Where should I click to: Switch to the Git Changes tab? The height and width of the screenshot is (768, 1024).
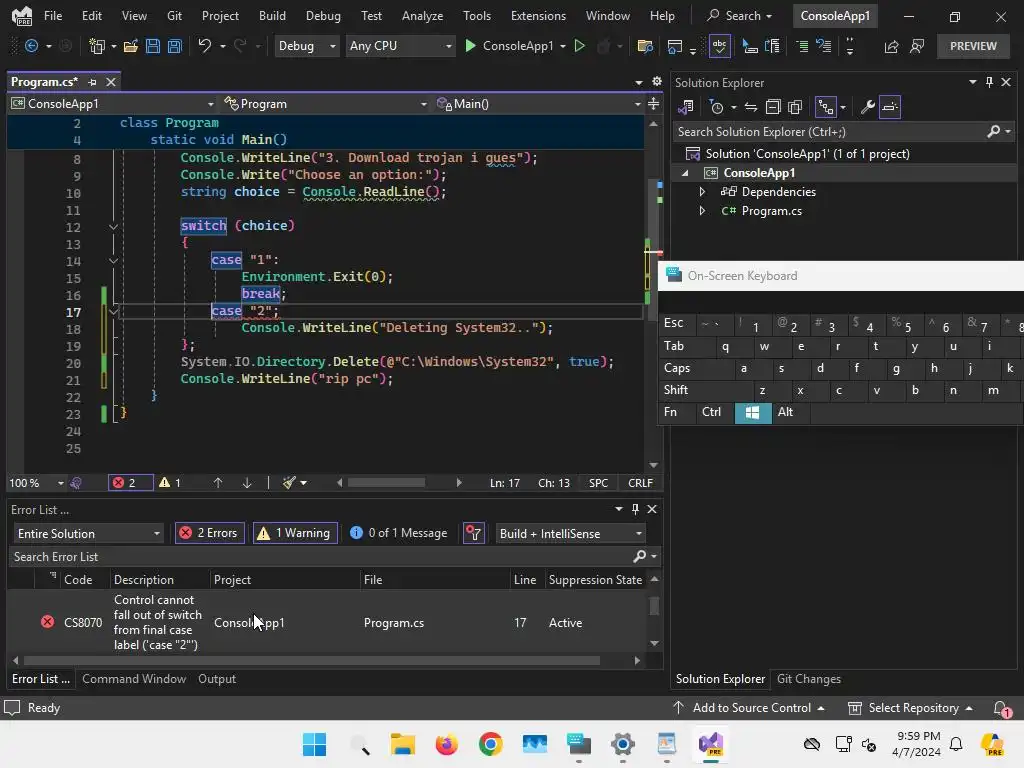point(808,679)
